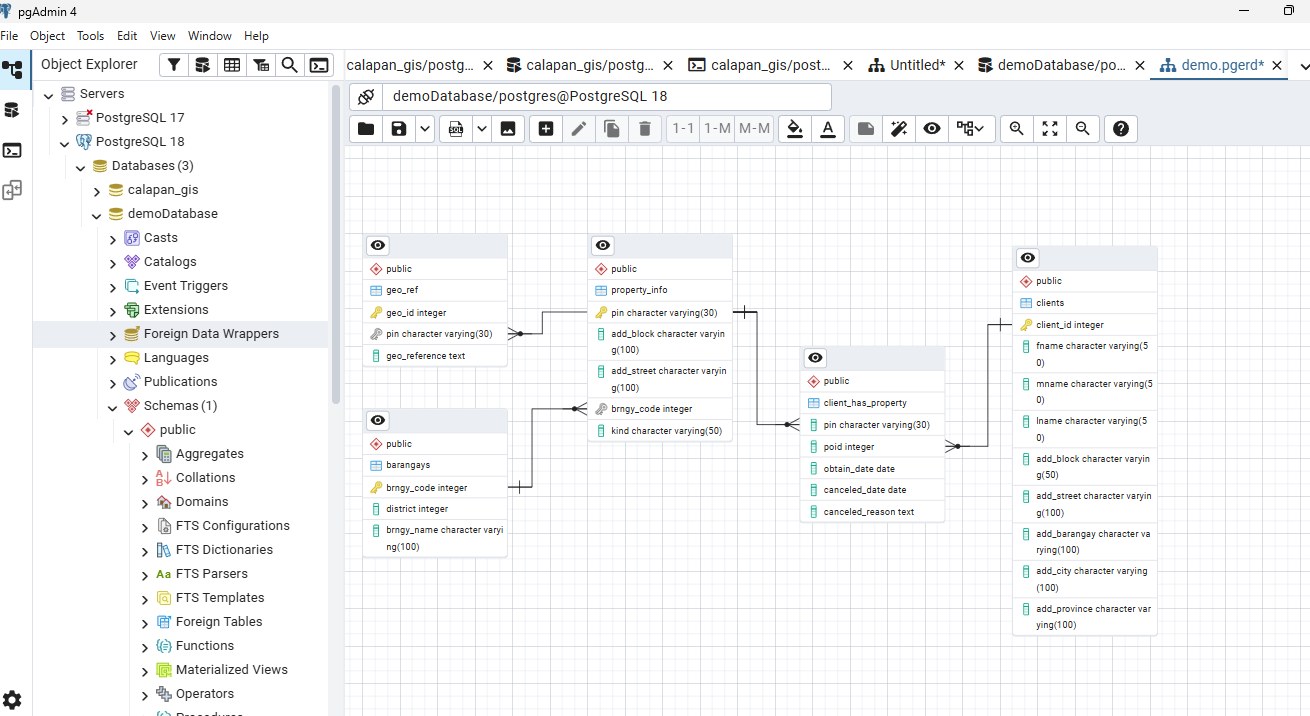Click the M-M relationship button
The image size is (1310, 716).
click(754, 129)
